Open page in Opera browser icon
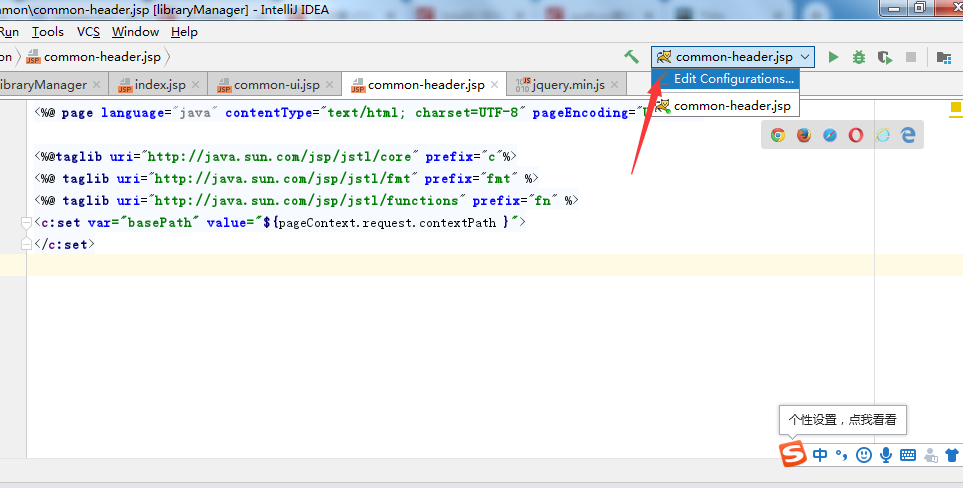 coord(856,135)
